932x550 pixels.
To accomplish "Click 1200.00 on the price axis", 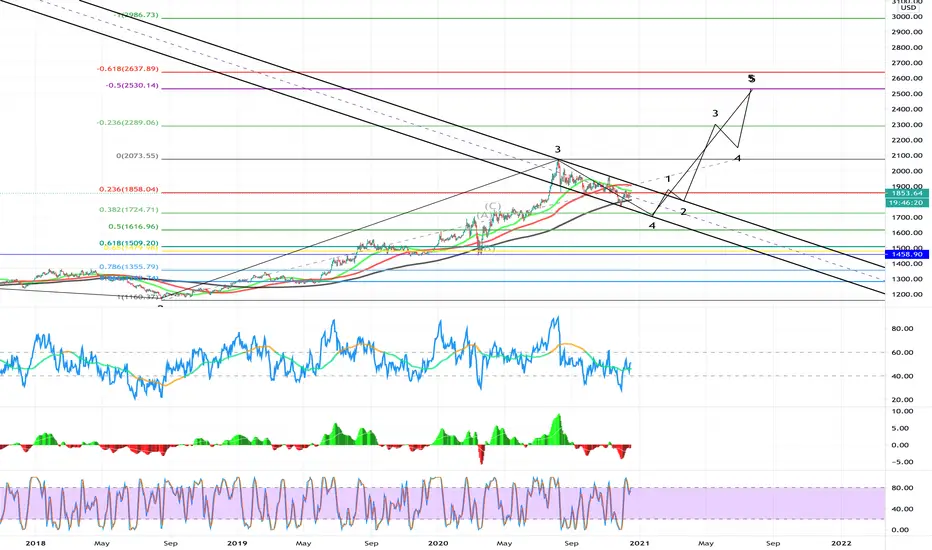I will tap(907, 295).
